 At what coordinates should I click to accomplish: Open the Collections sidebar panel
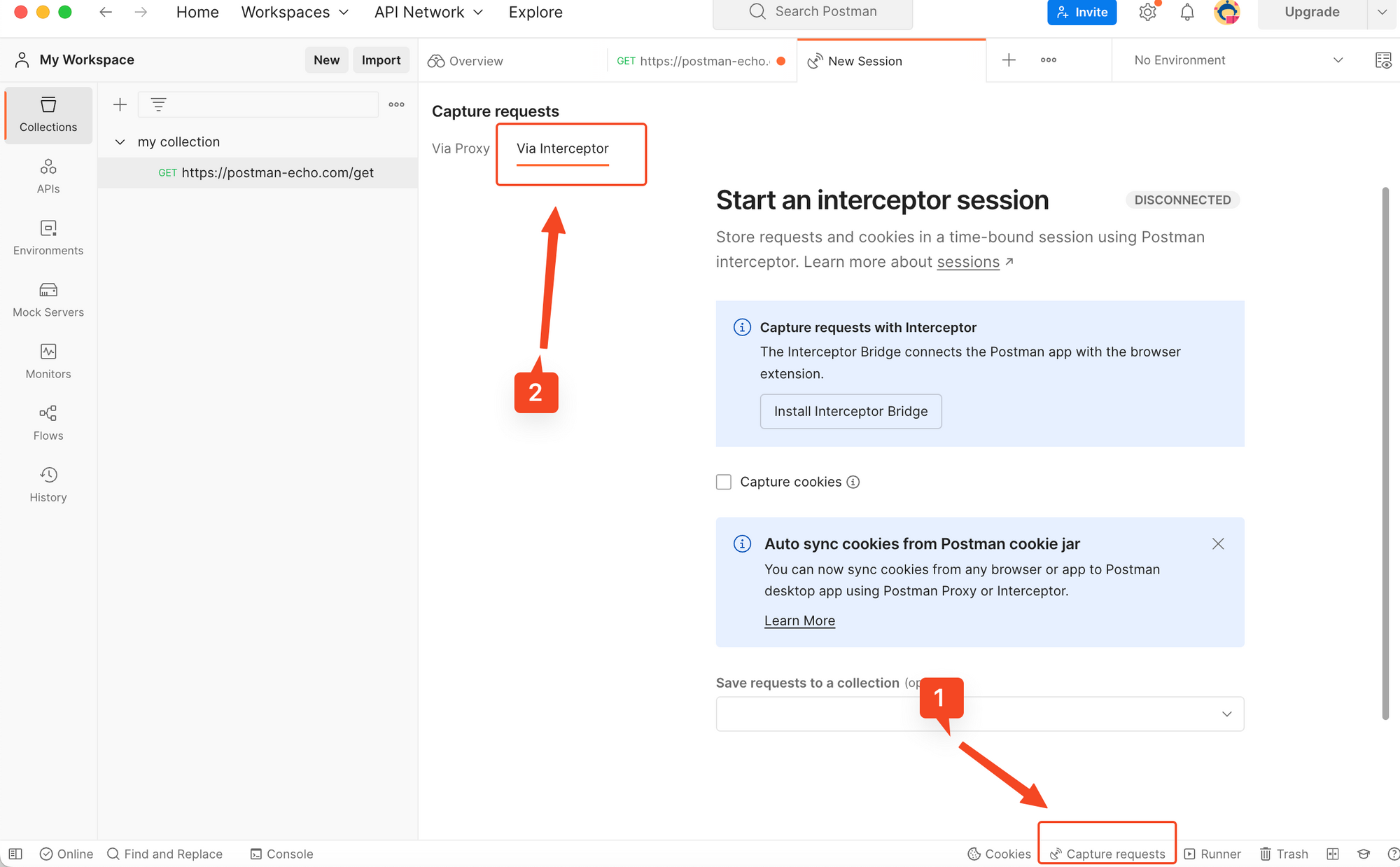48,114
